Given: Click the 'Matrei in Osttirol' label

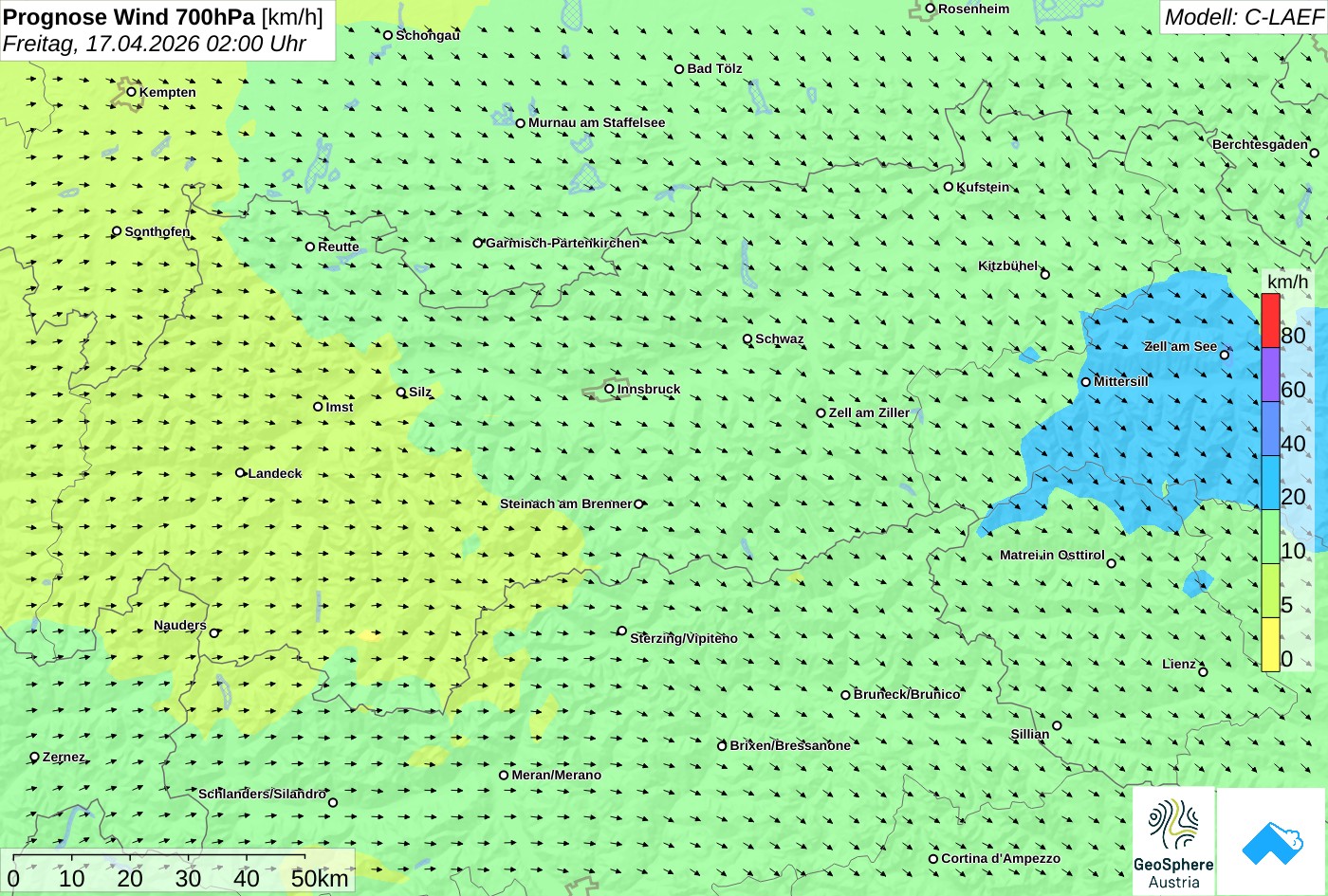Looking at the screenshot, I should [x=1052, y=555].
